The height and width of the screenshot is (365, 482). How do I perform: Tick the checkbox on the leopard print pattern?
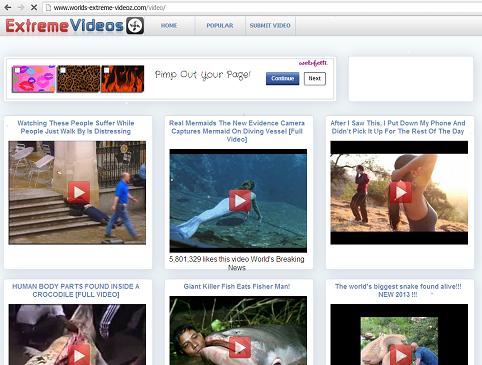pos(62,70)
